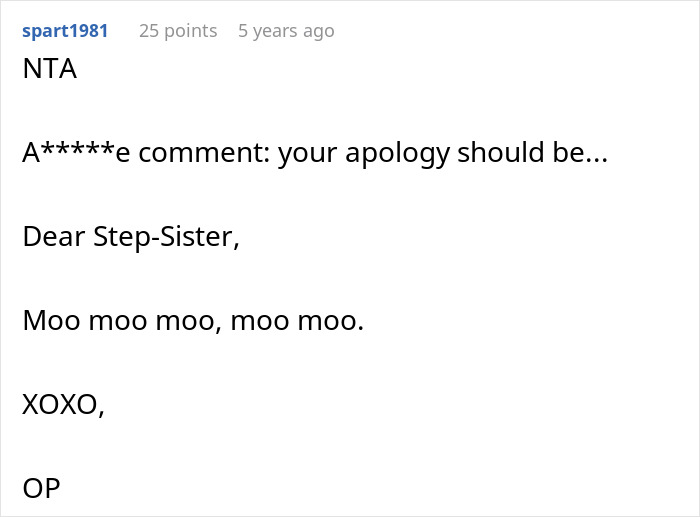The width and height of the screenshot is (700, 517).
Task: Click the Moo moo moo line
Action: 193,322
